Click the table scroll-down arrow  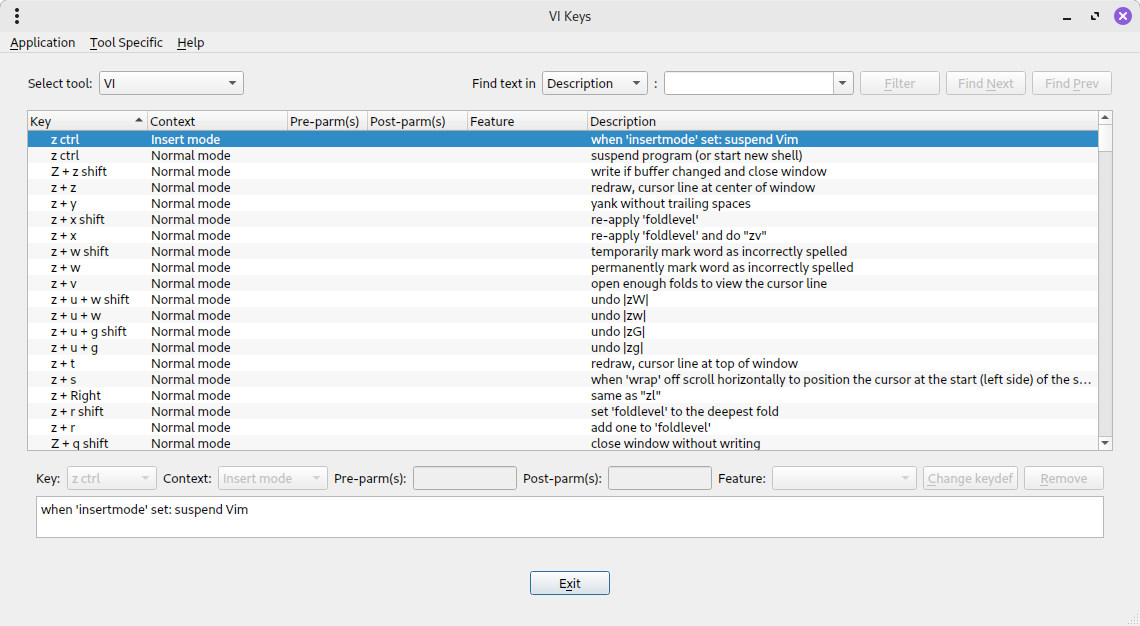pos(1105,443)
